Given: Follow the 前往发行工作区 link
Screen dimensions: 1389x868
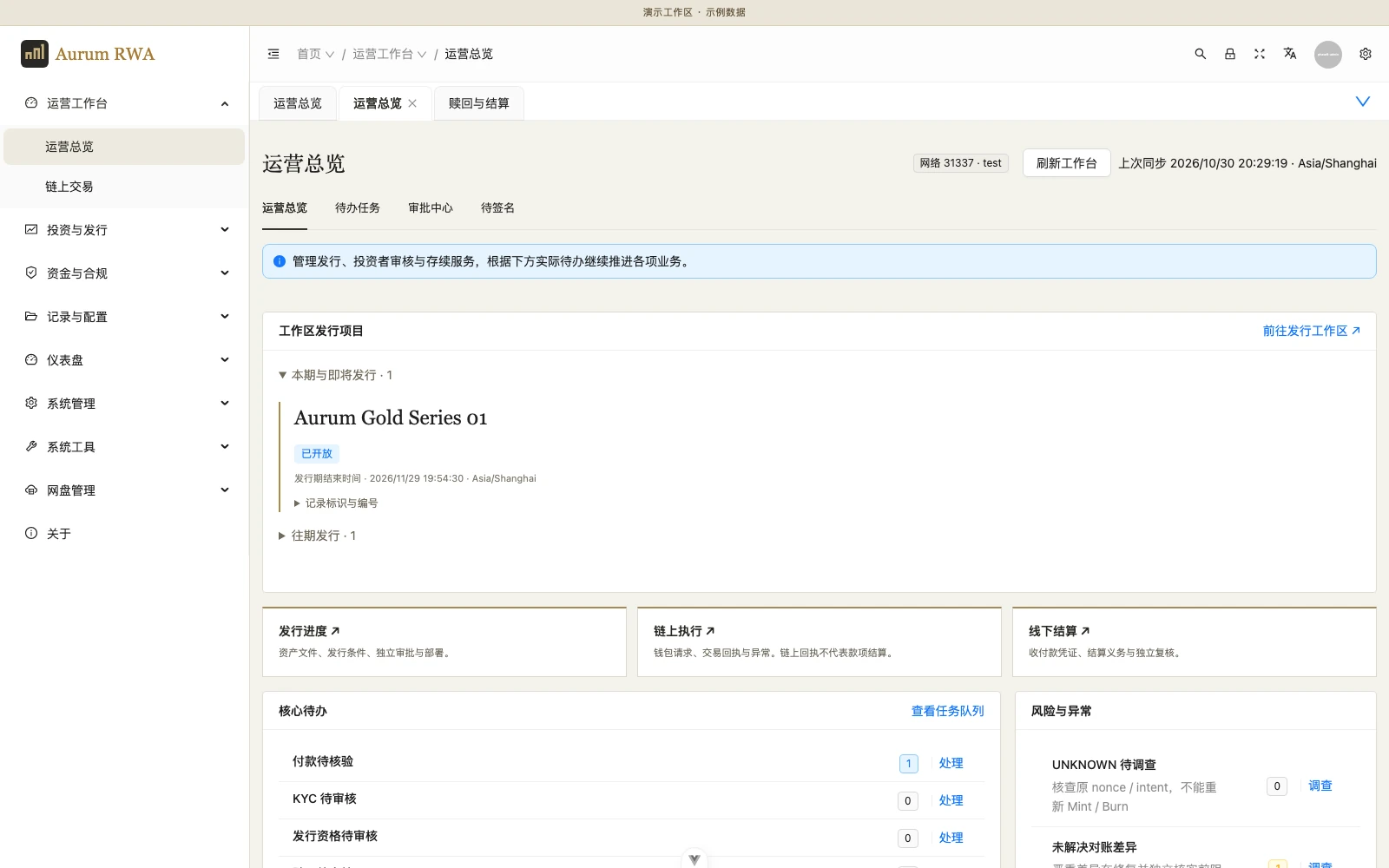Looking at the screenshot, I should click(x=1311, y=331).
